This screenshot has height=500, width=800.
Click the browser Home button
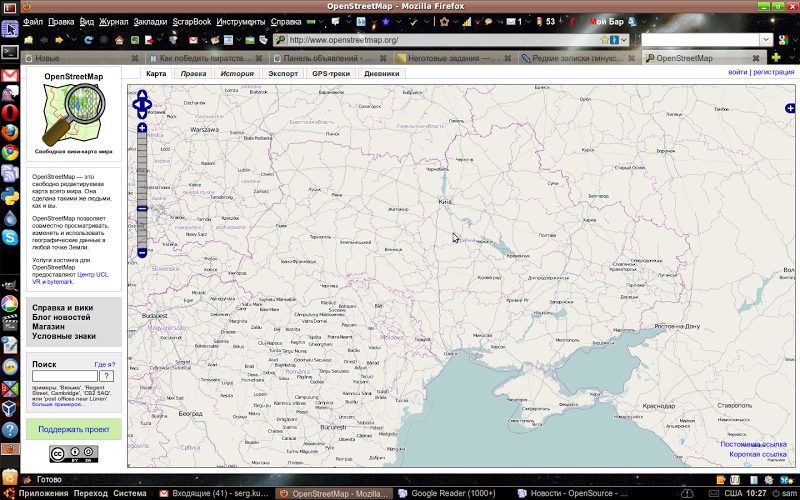pyautogui.click(x=119, y=40)
